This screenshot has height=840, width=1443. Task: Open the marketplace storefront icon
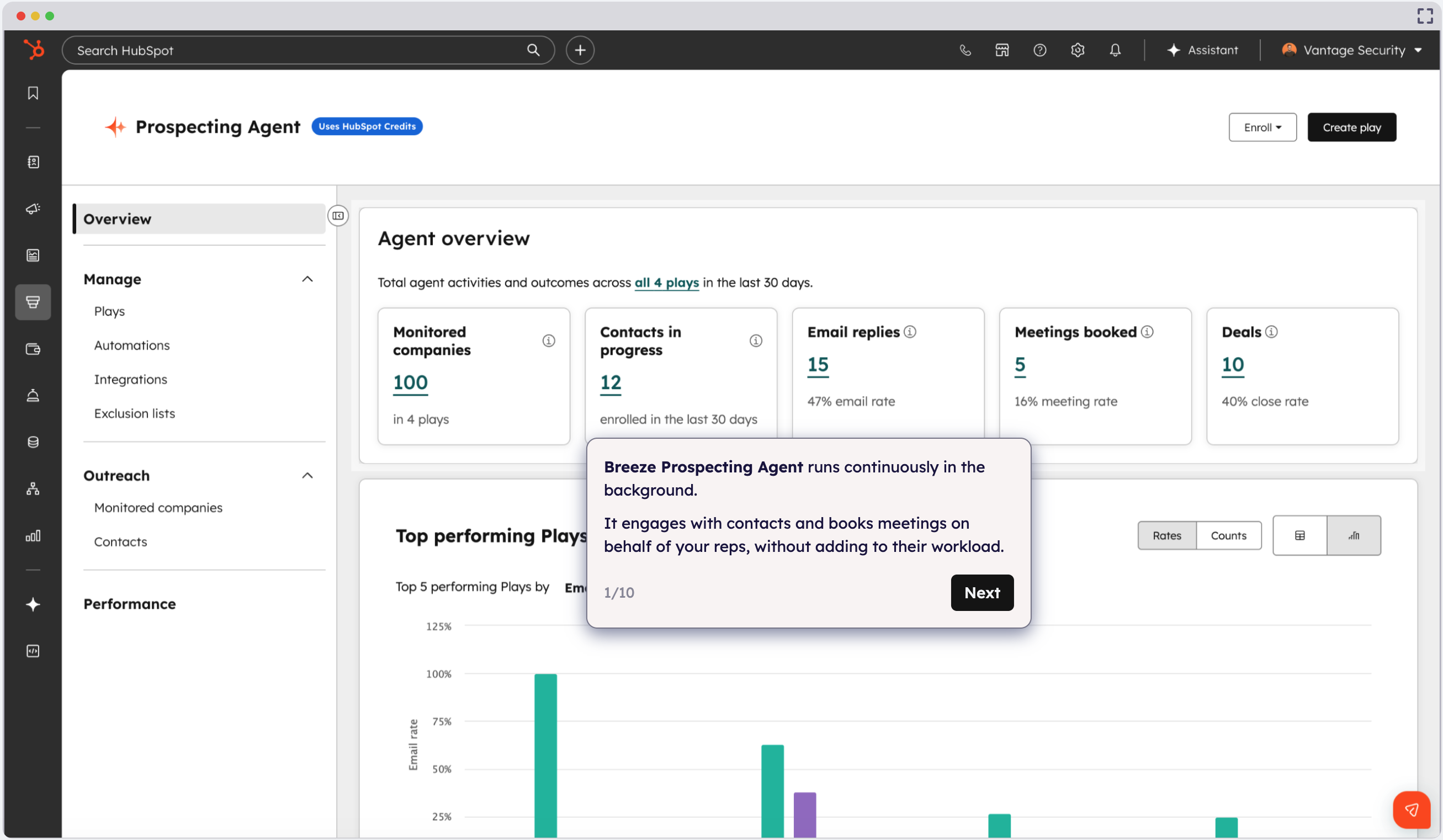click(x=1002, y=50)
